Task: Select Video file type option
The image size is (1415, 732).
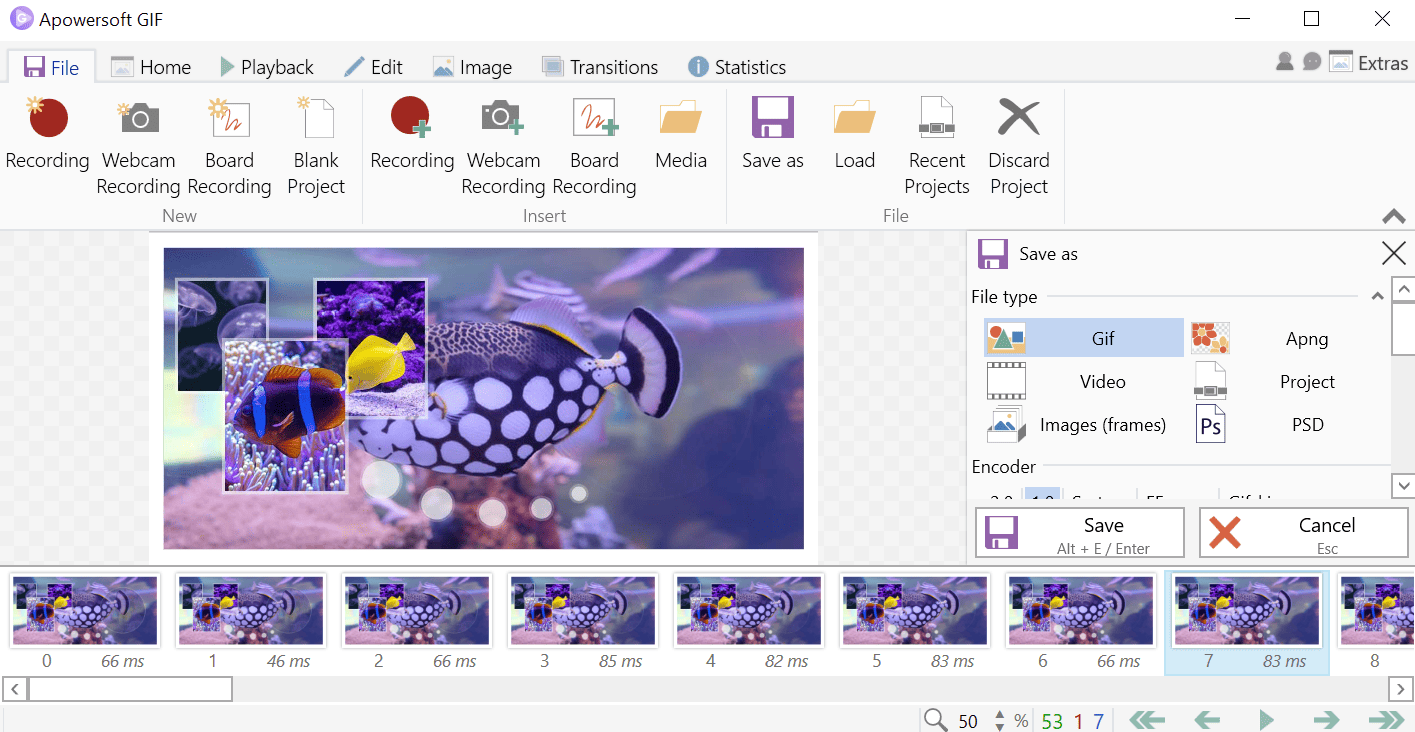Action: 1084,382
